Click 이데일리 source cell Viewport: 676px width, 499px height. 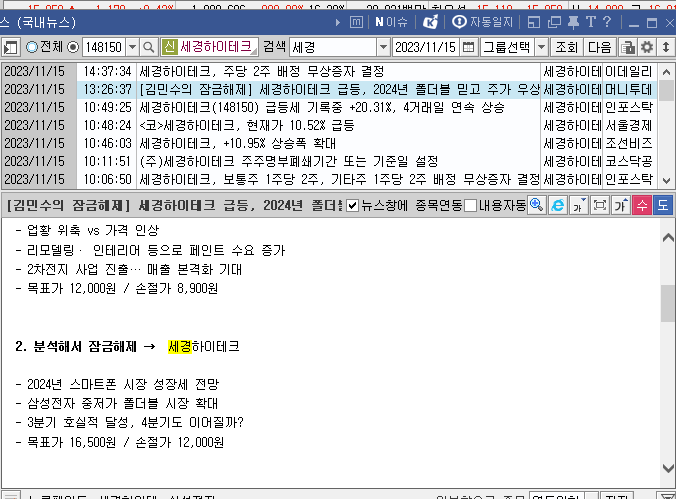point(629,72)
